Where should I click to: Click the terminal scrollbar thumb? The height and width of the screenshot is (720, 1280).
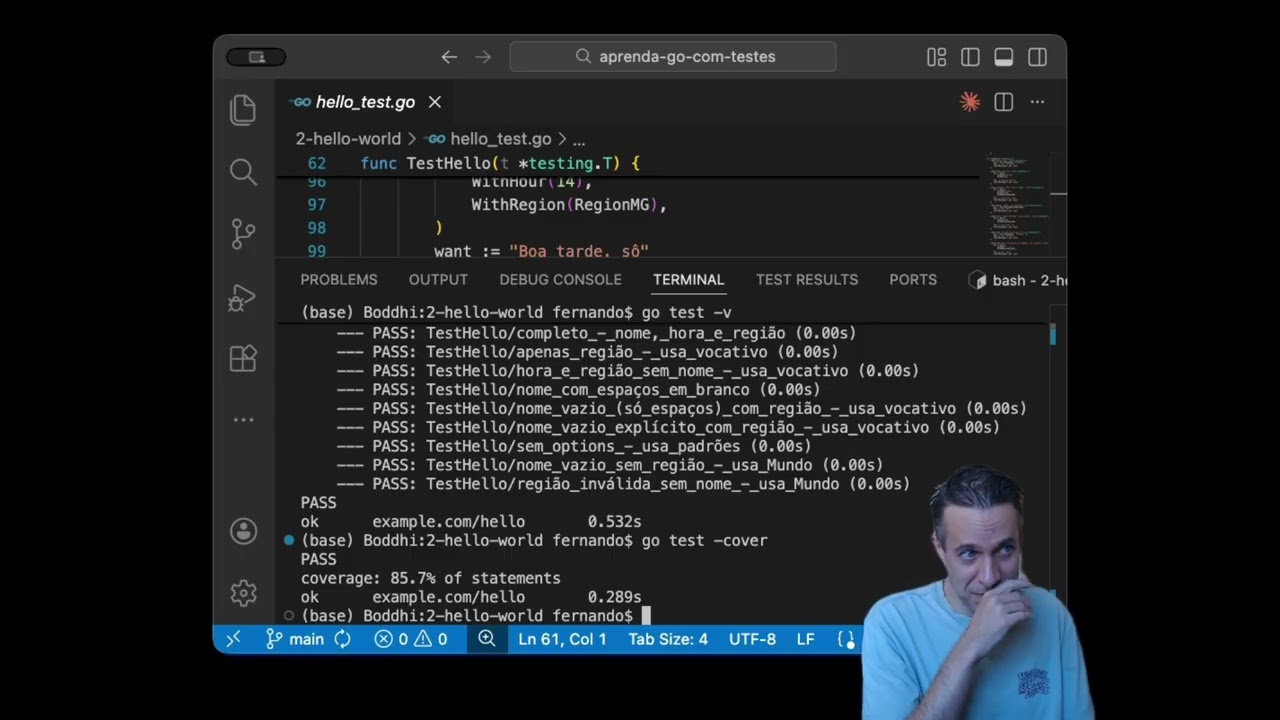[1052, 335]
